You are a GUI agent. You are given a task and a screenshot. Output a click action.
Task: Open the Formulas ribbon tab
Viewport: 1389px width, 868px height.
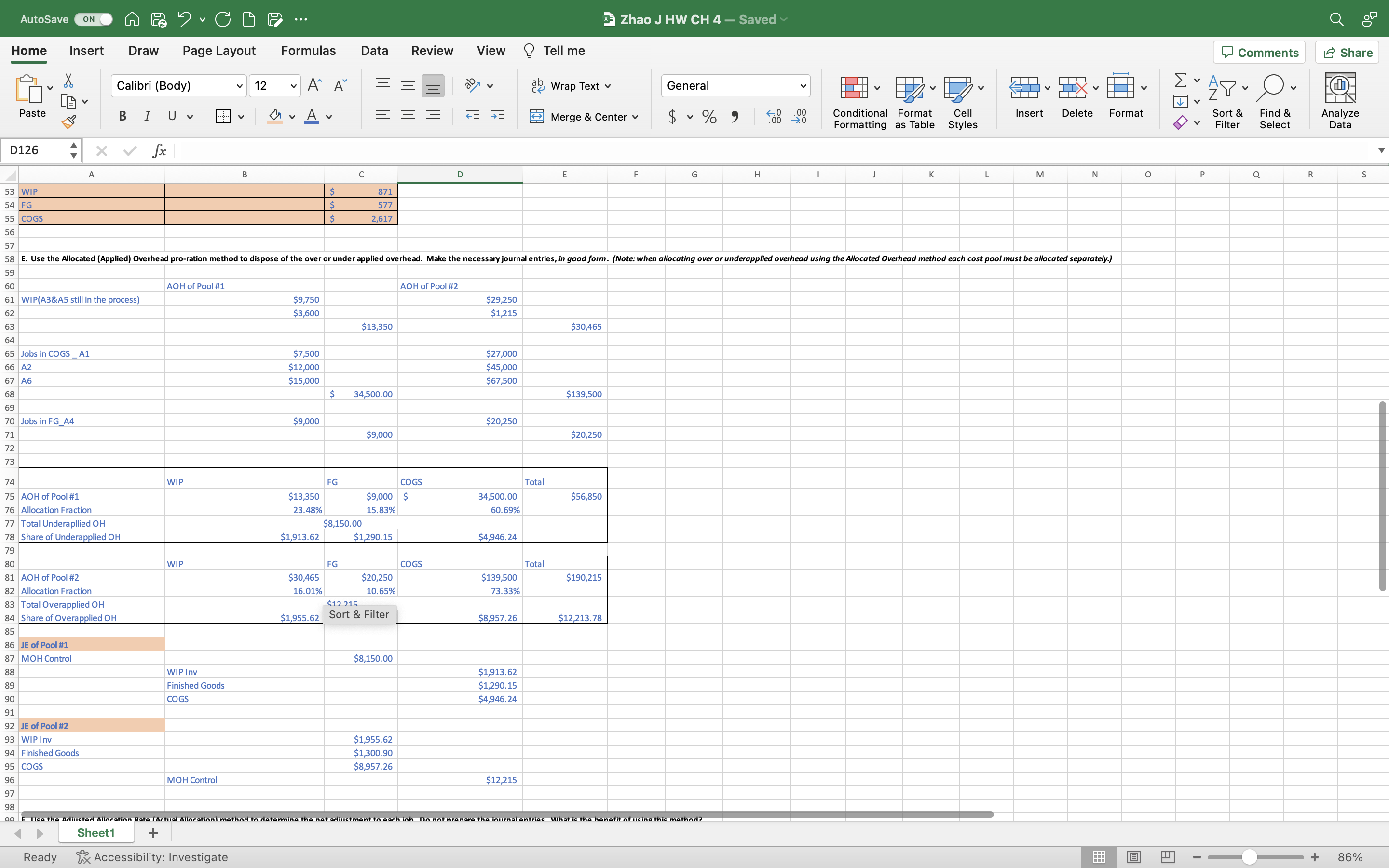[308, 51]
